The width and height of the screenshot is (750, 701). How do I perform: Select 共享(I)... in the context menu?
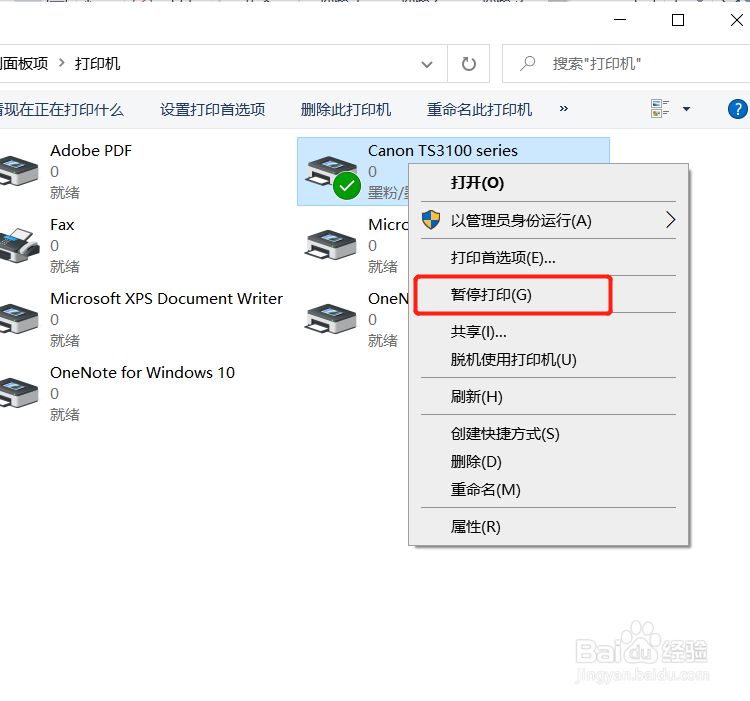[548, 331]
